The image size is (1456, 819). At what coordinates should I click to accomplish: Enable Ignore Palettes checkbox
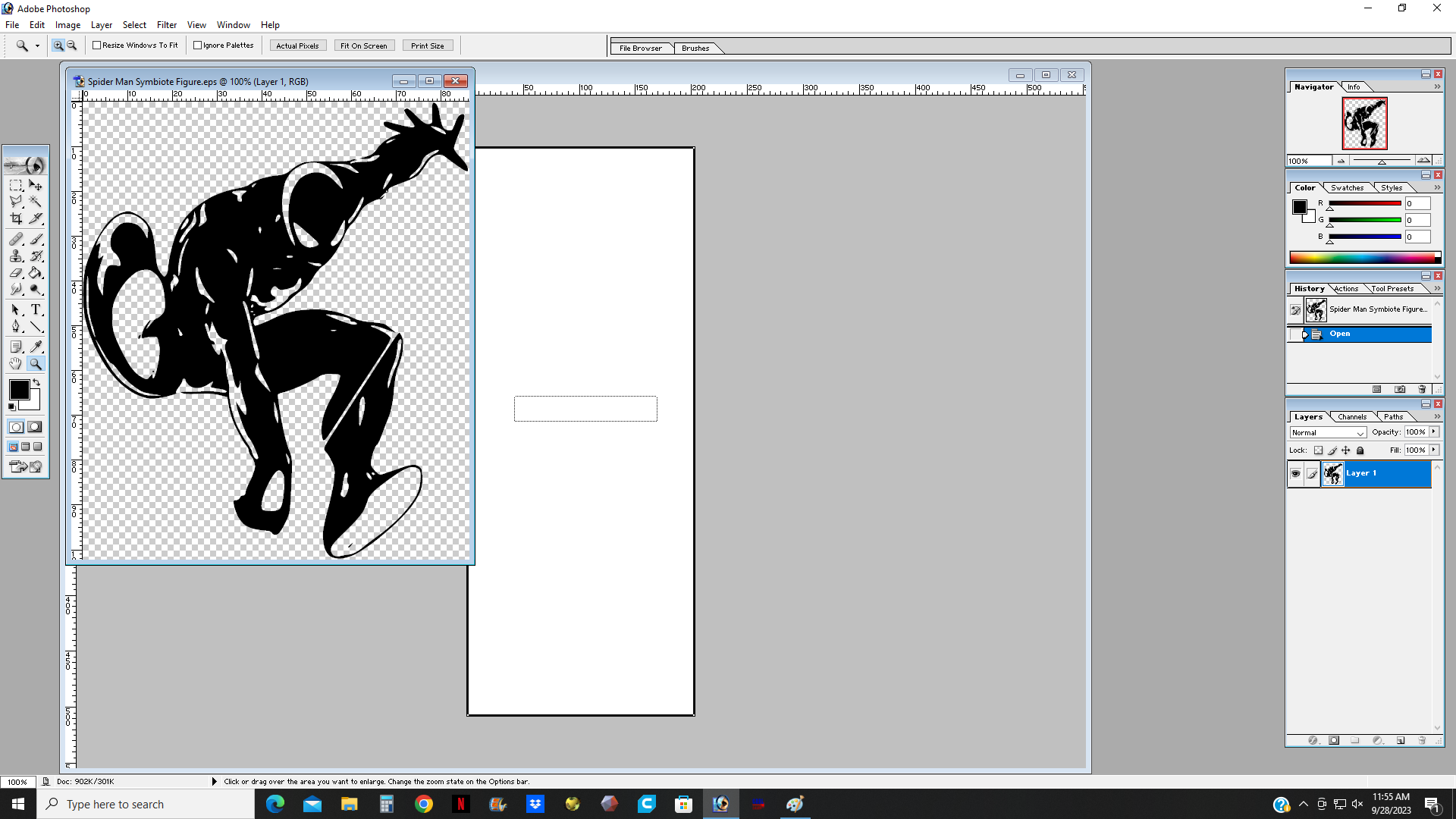(198, 45)
